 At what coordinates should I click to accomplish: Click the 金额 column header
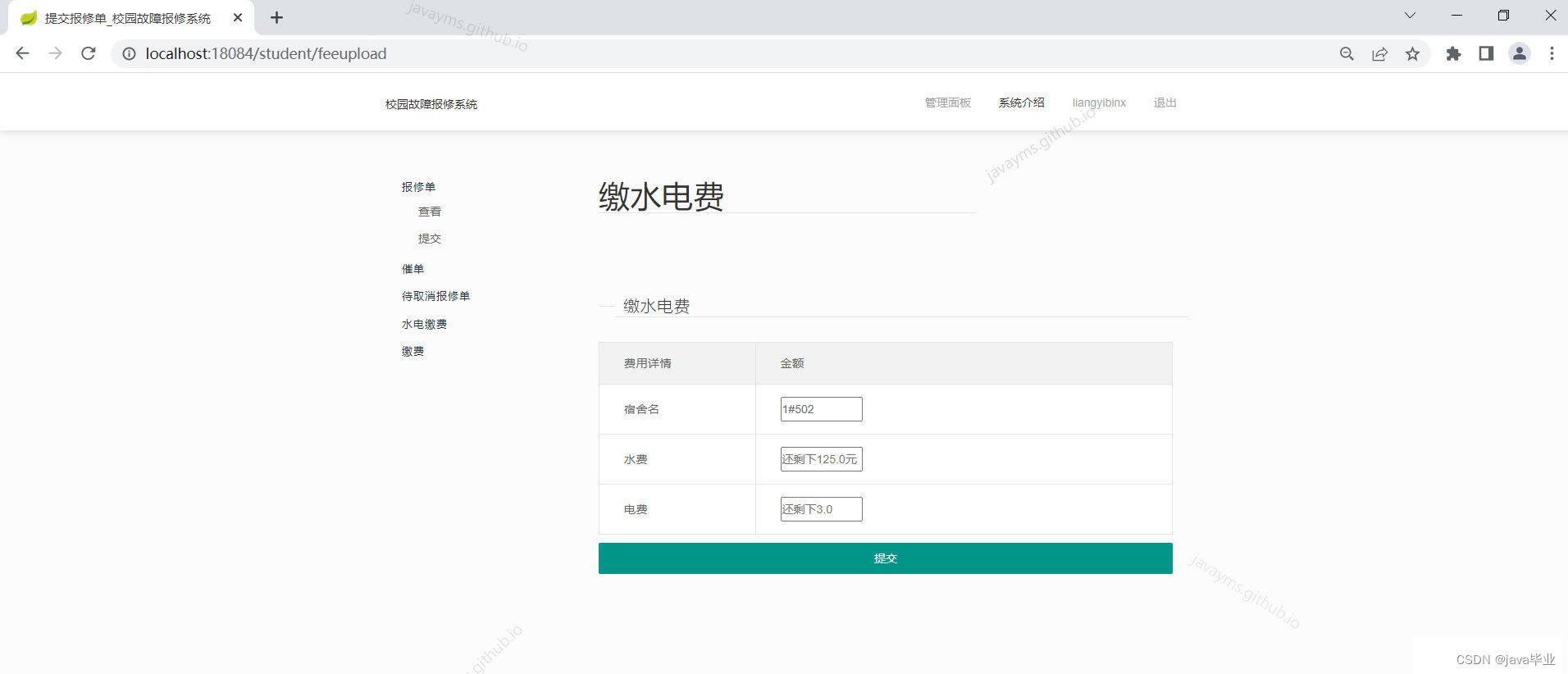click(791, 363)
